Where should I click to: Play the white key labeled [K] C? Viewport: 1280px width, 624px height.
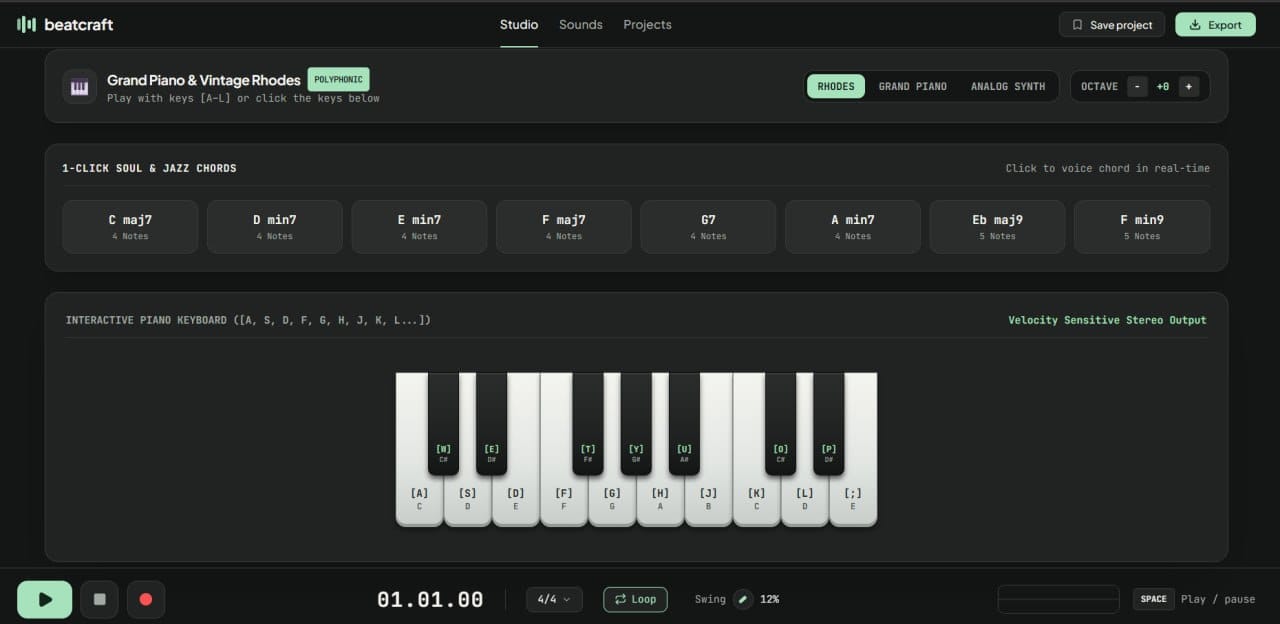(x=757, y=498)
